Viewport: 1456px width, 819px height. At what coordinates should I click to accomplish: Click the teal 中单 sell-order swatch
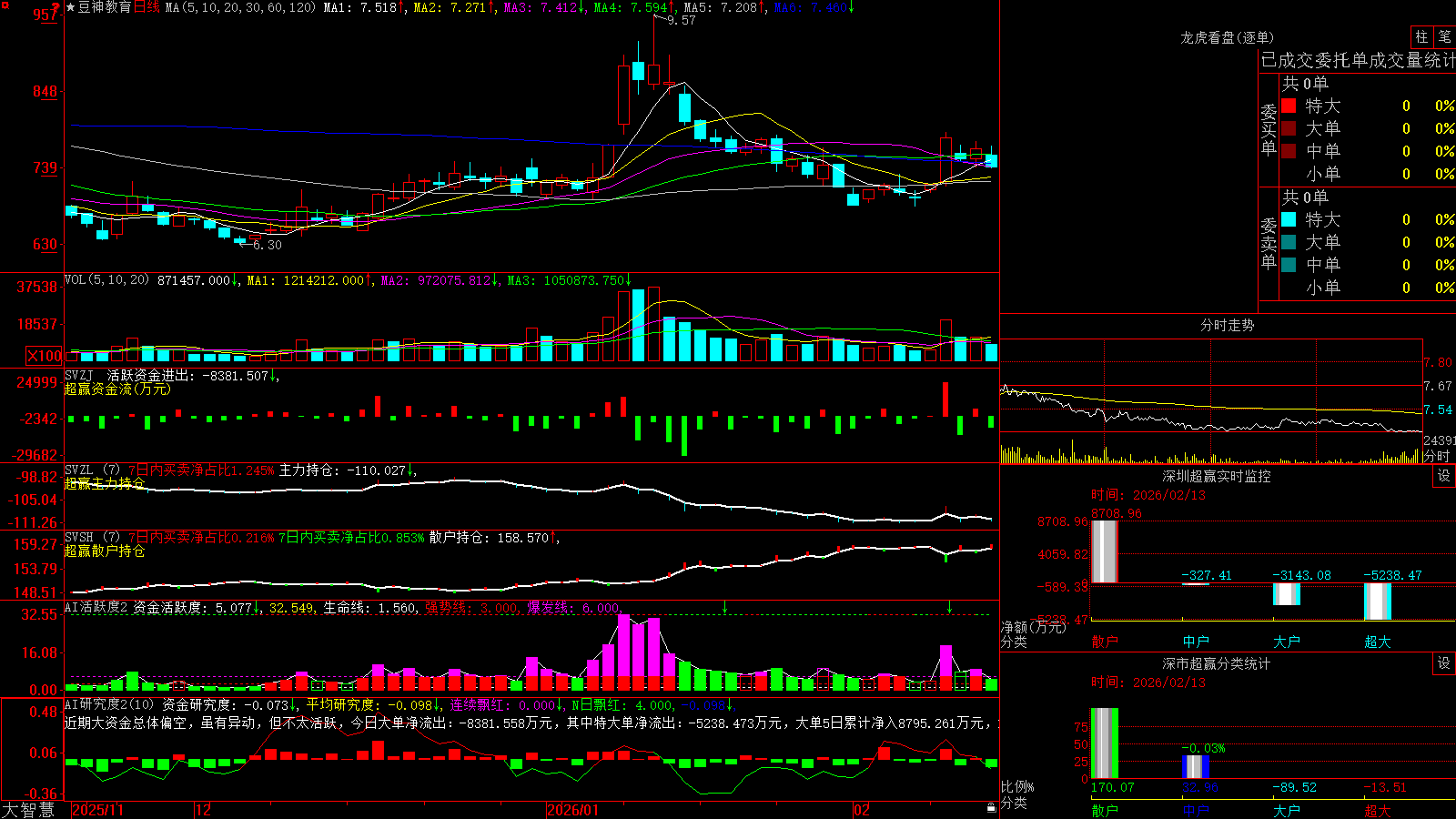(1289, 265)
